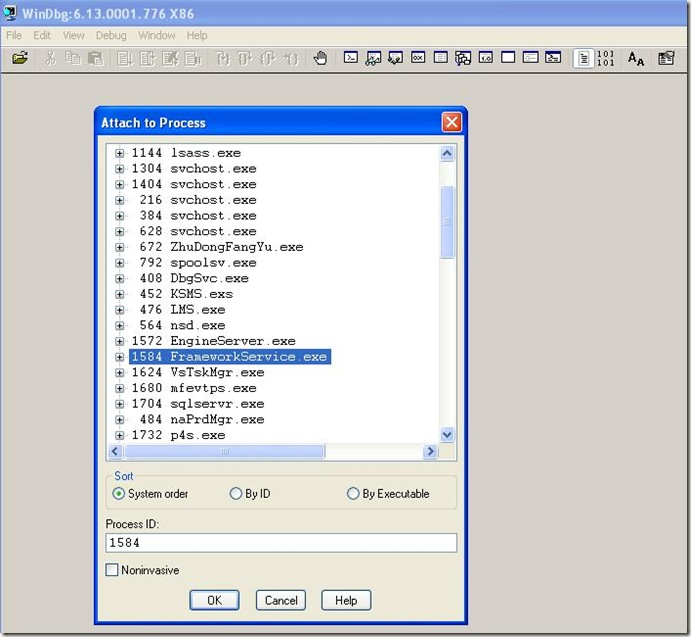The width and height of the screenshot is (691, 637).
Task: Open the Options toolbar icon
Action: [666, 58]
